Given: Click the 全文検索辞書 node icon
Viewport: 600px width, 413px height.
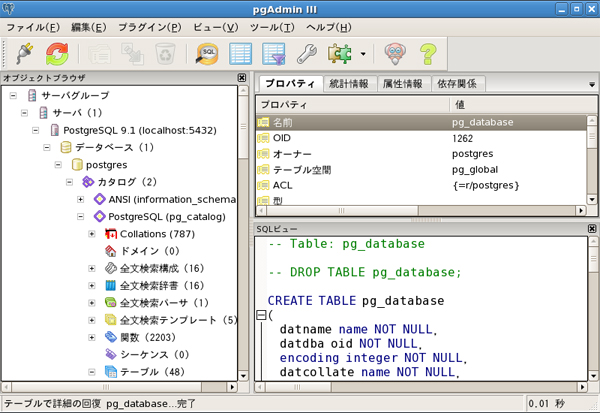Looking at the screenshot, I should (111, 286).
